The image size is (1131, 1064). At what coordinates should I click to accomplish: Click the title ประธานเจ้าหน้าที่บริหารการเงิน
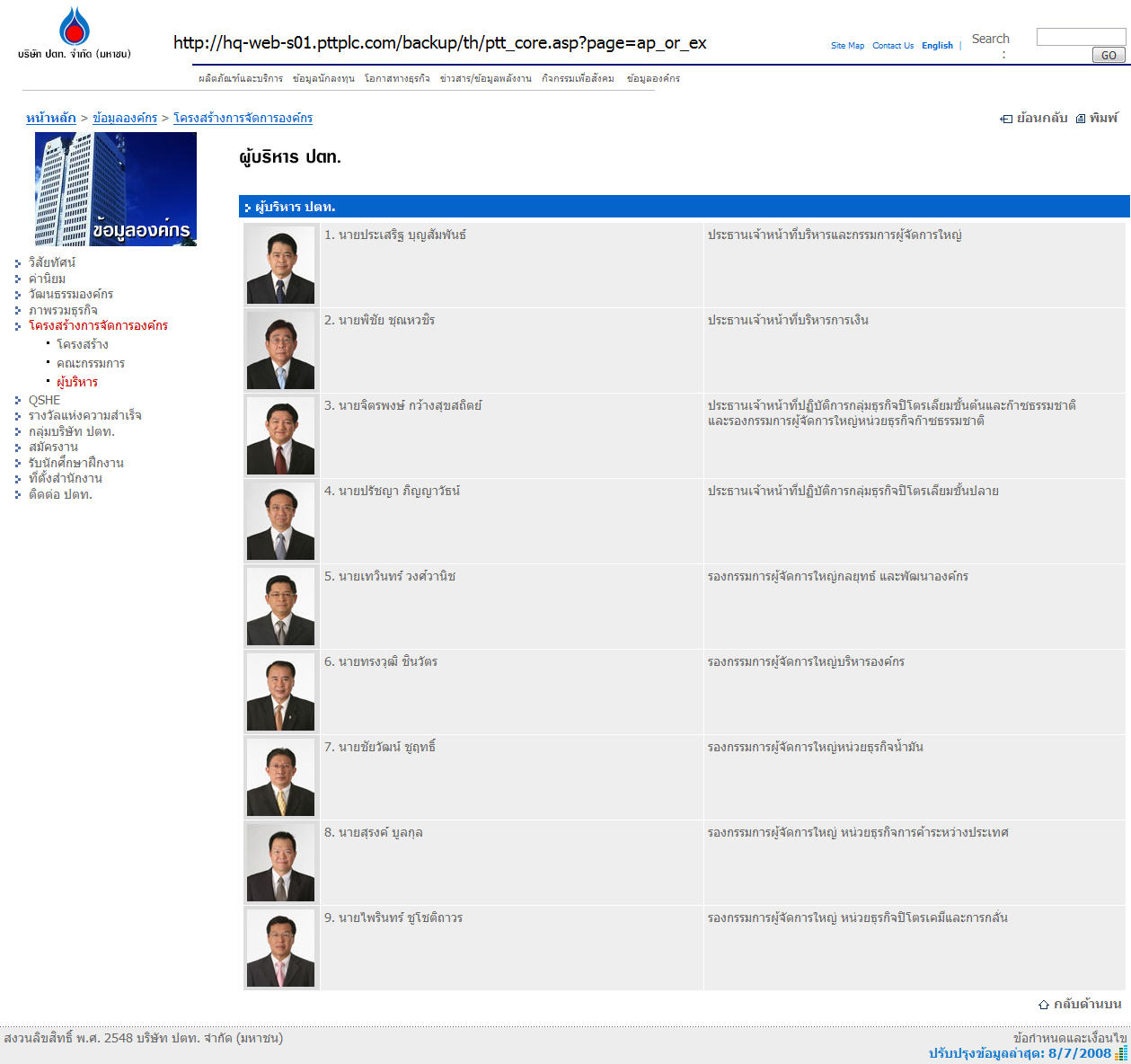[x=788, y=320]
